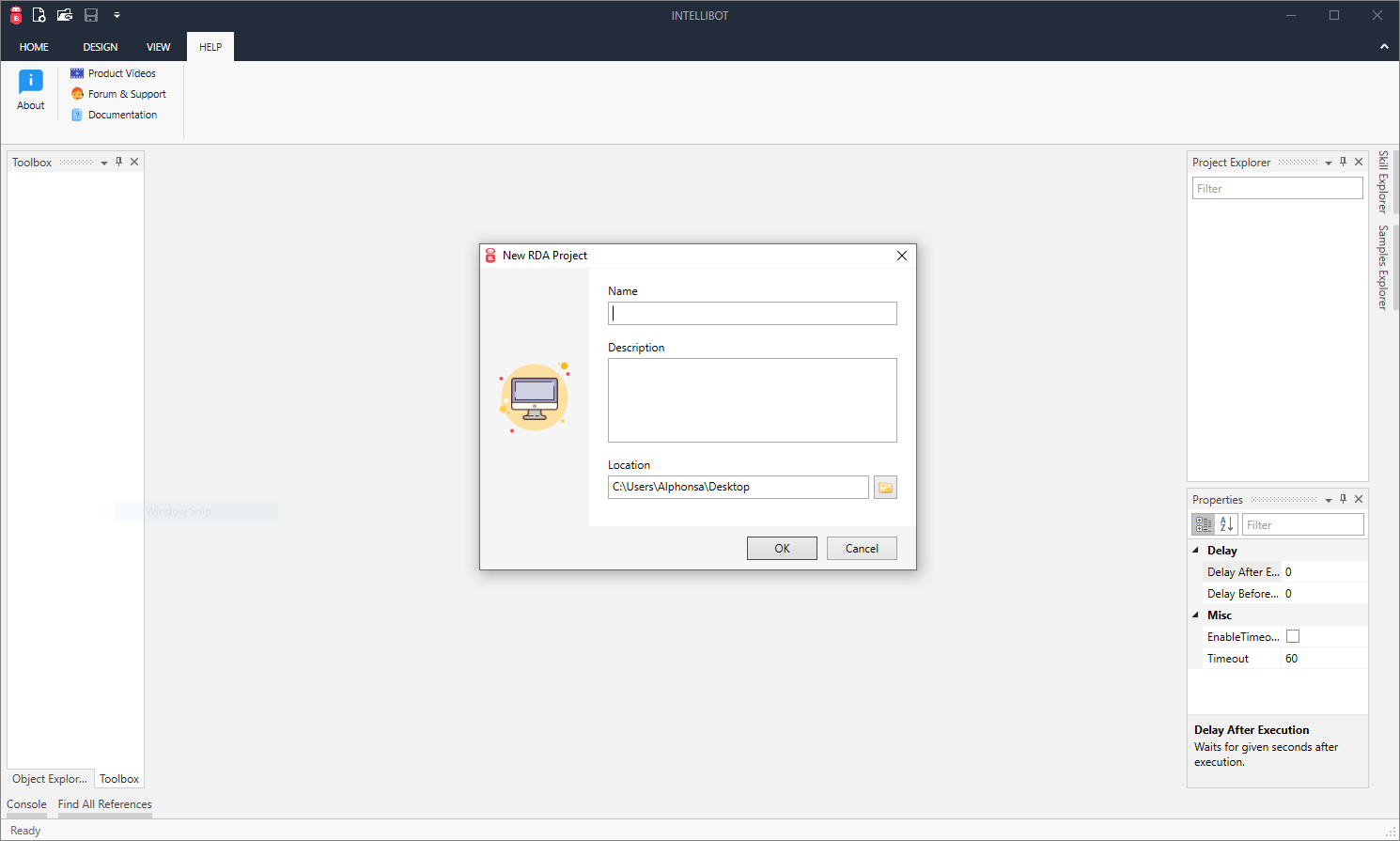Open the quick access toolbar customize dropdown
Viewport: 1400px width, 841px height.
click(117, 15)
